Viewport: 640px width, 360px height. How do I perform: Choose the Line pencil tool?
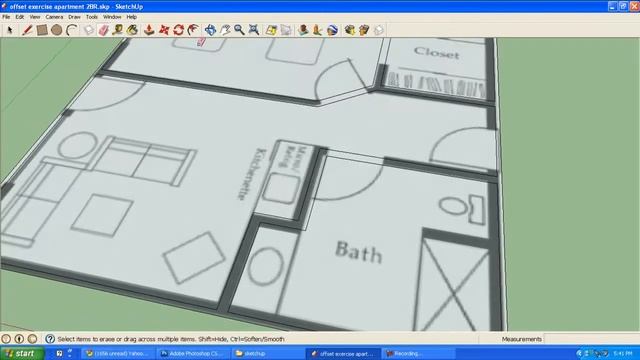[x=27, y=30]
